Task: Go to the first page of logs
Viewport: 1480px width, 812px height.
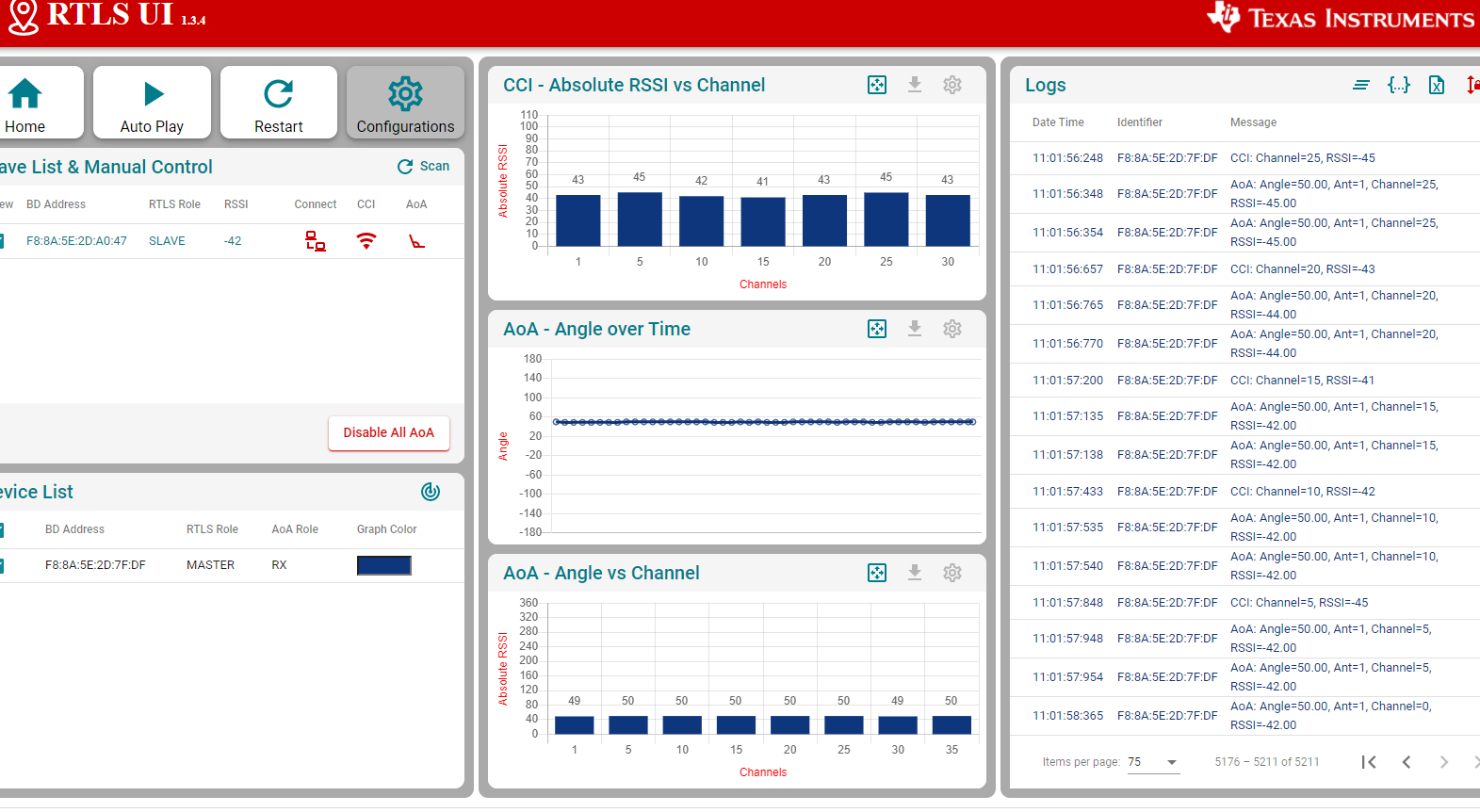Action: (1369, 762)
